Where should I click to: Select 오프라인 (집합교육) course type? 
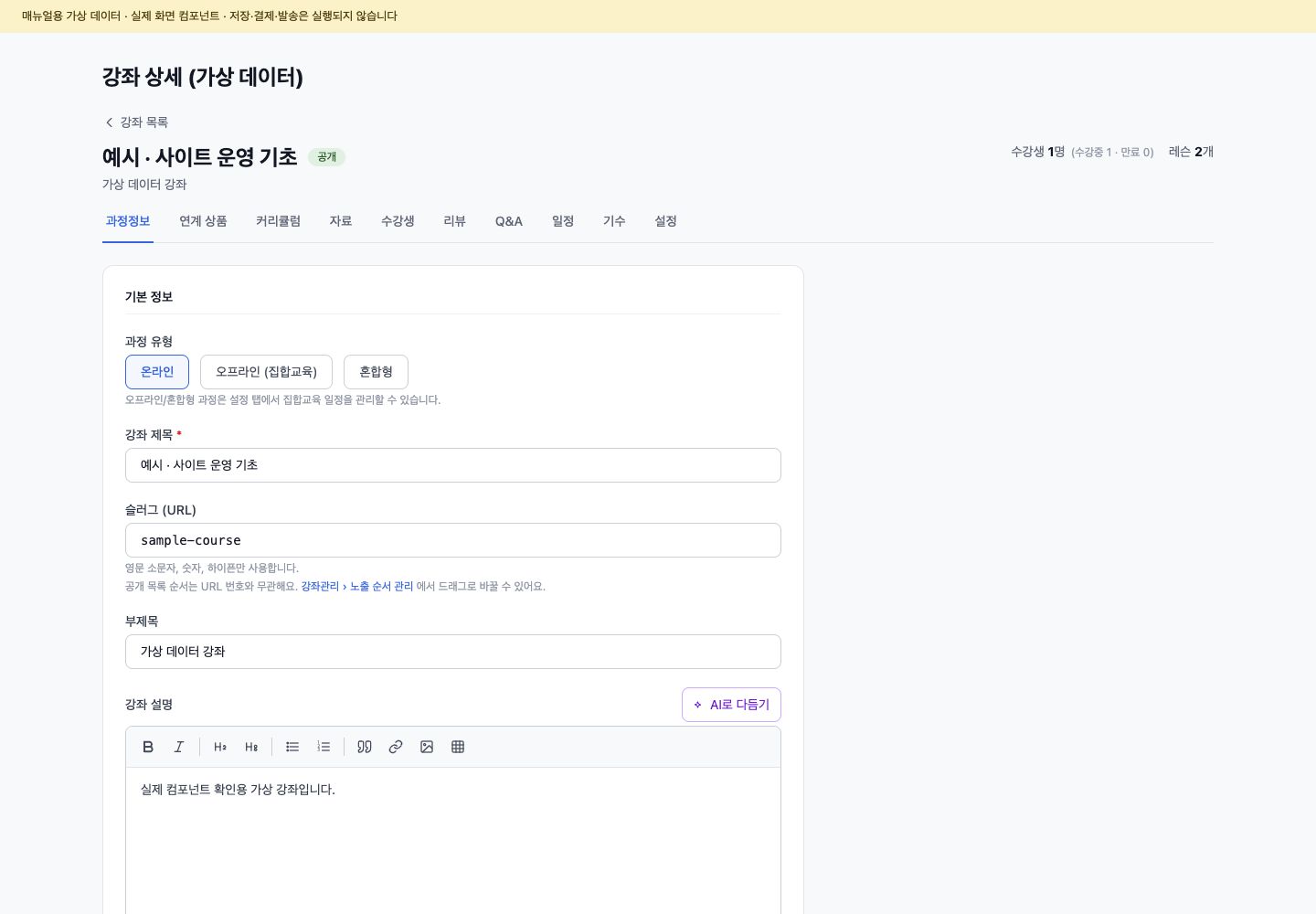(x=266, y=372)
